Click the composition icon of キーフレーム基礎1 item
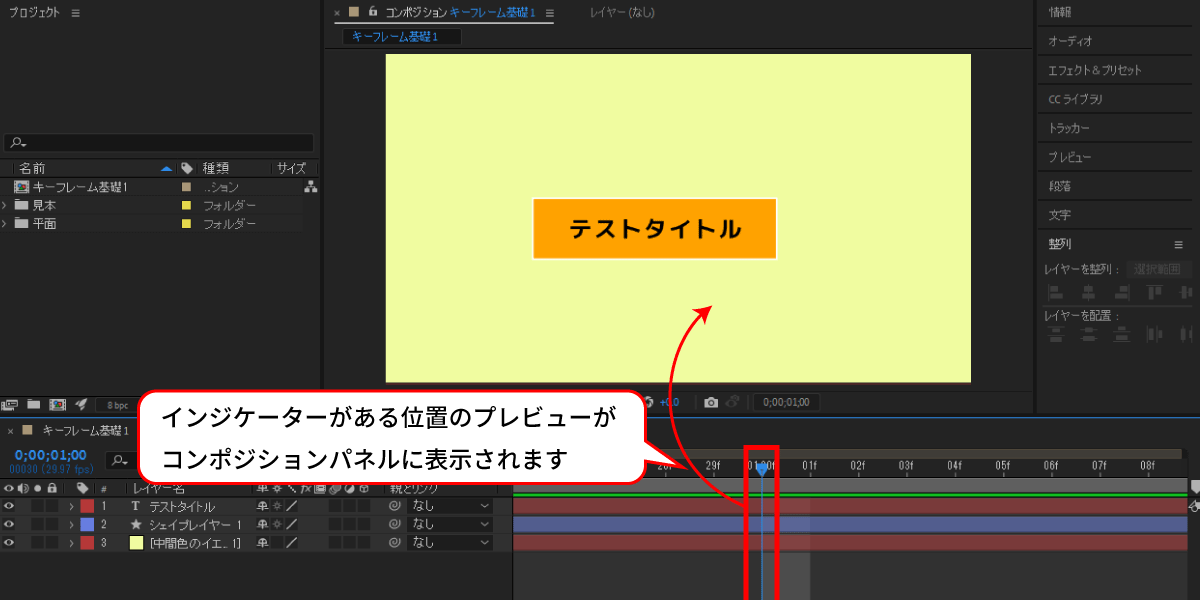Image resolution: width=1200 pixels, height=600 pixels. pos(21,187)
